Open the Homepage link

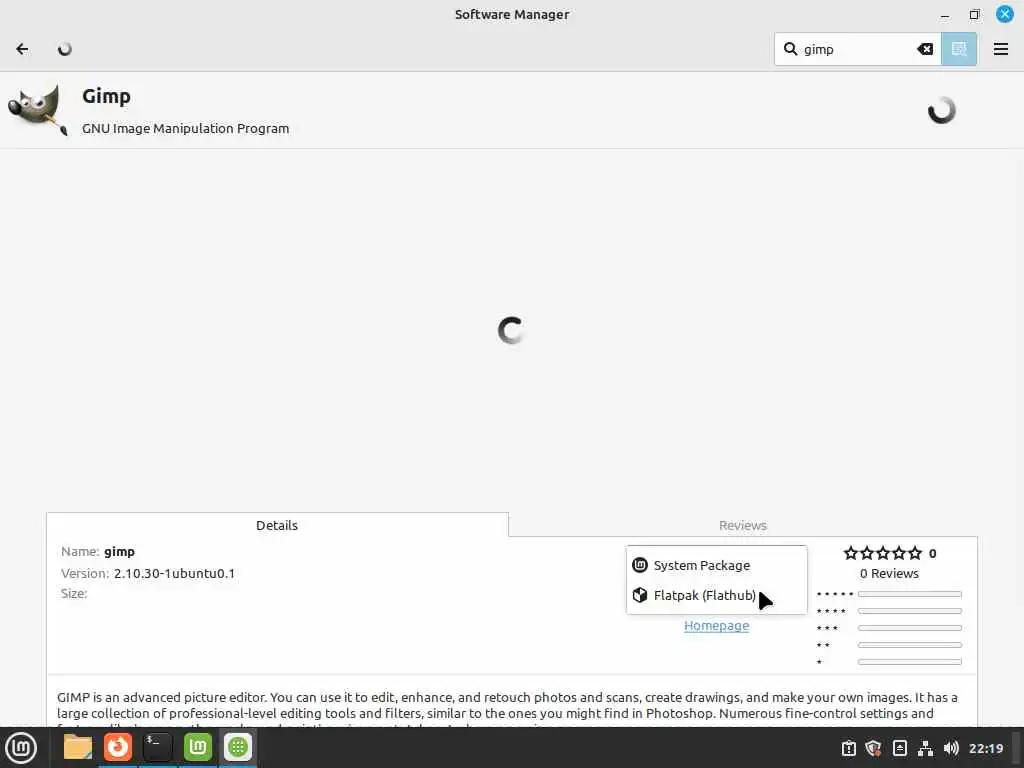716,626
